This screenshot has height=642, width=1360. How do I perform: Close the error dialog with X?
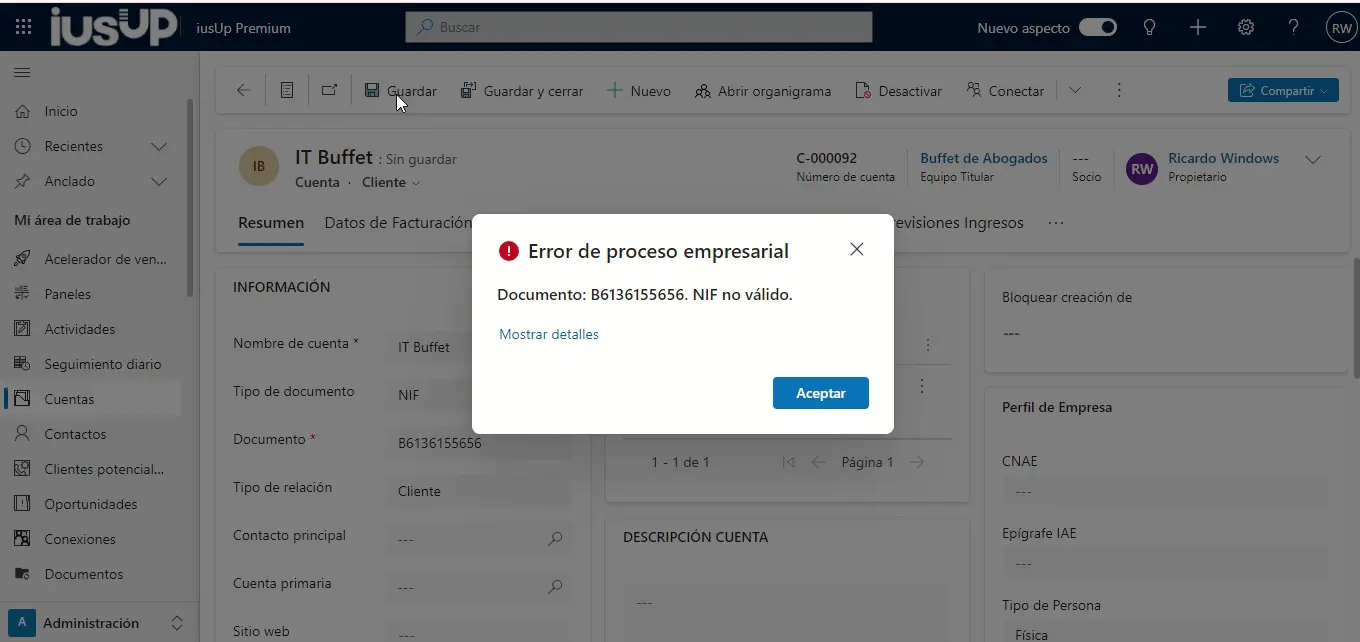856,250
